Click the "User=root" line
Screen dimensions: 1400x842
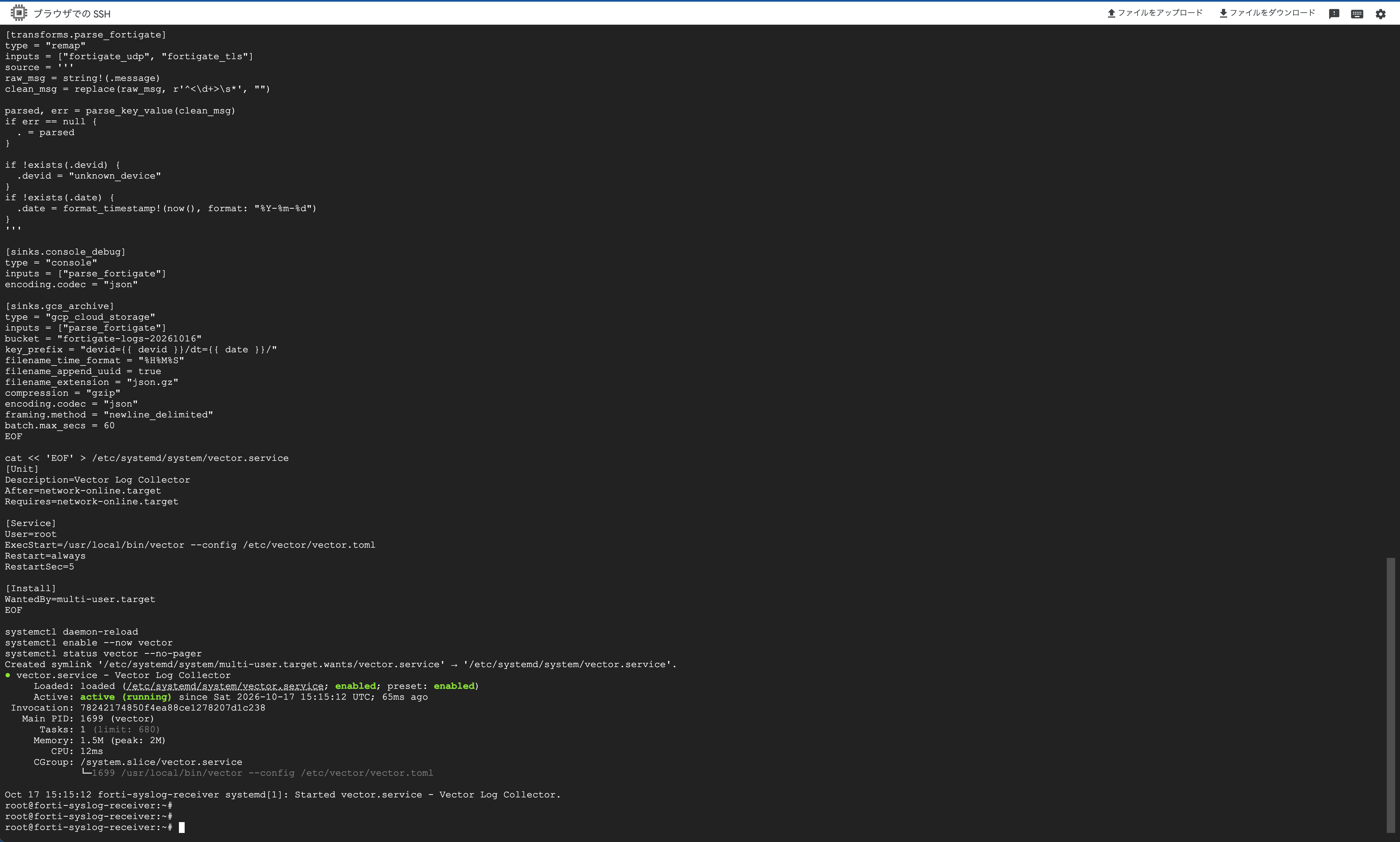point(31,534)
